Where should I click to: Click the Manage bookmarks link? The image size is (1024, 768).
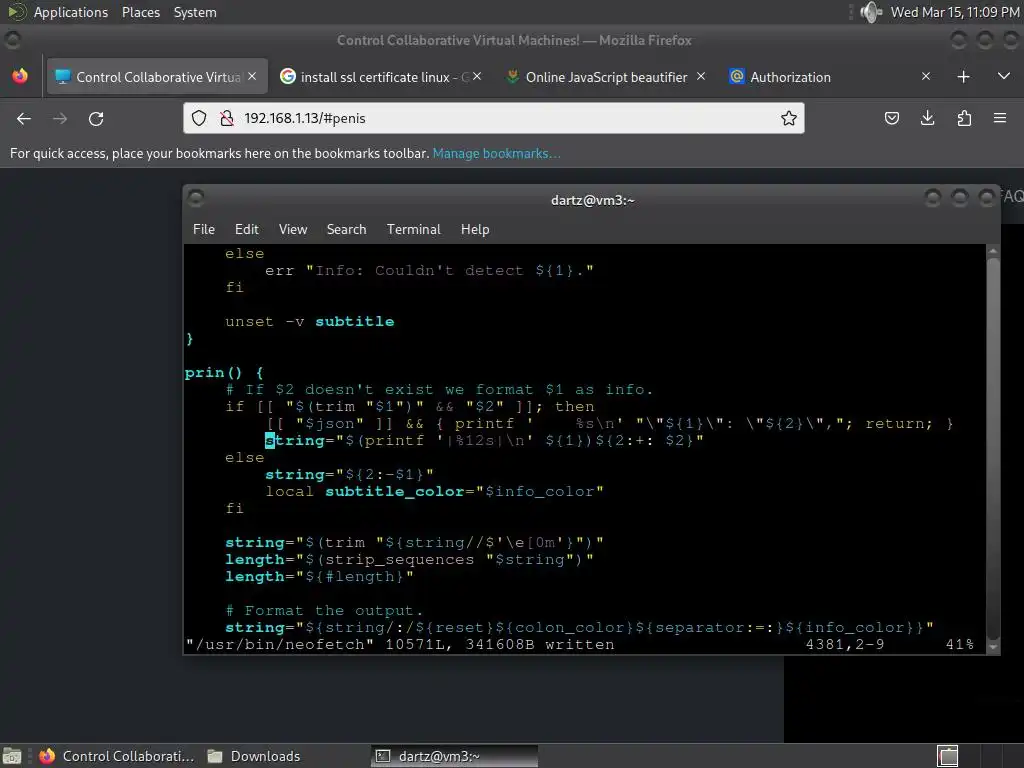(x=496, y=153)
